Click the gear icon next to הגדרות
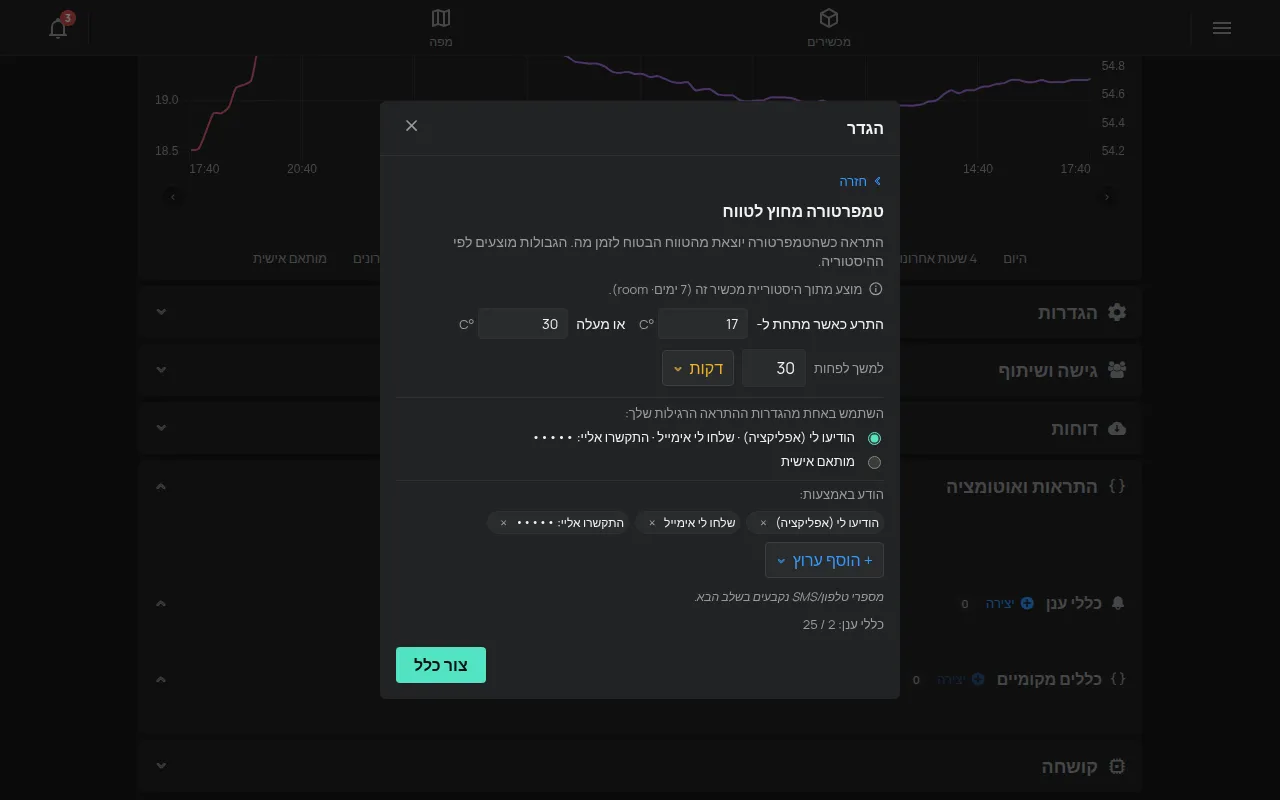The width and height of the screenshot is (1280, 800). point(1117,312)
